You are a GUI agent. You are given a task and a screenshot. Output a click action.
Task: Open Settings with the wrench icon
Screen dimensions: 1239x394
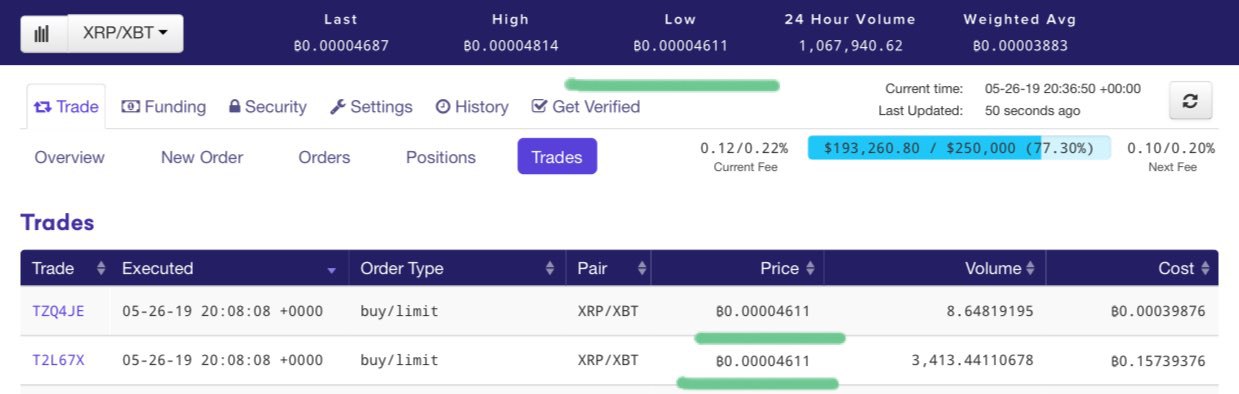pyautogui.click(x=371, y=107)
